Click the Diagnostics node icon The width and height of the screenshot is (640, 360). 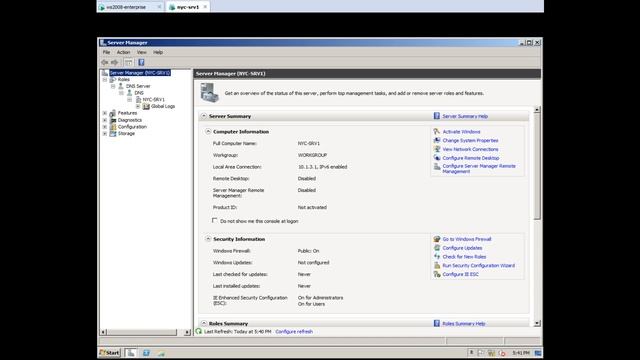pyautogui.click(x=113, y=120)
